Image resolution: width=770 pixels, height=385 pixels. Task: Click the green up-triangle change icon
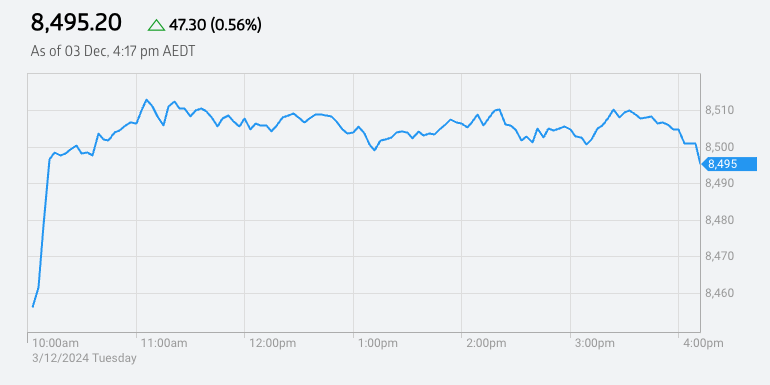[156, 25]
